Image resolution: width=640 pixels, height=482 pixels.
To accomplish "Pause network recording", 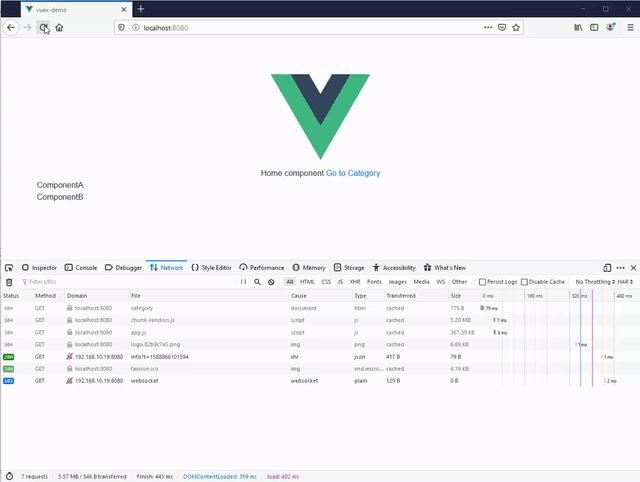I will click(243, 282).
